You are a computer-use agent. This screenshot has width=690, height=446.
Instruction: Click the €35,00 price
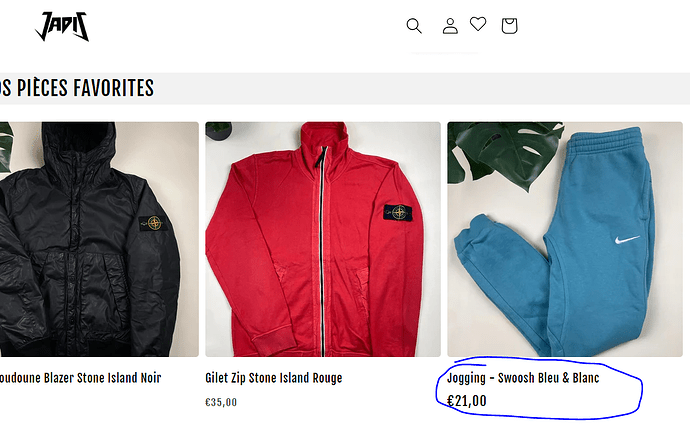(x=221, y=402)
